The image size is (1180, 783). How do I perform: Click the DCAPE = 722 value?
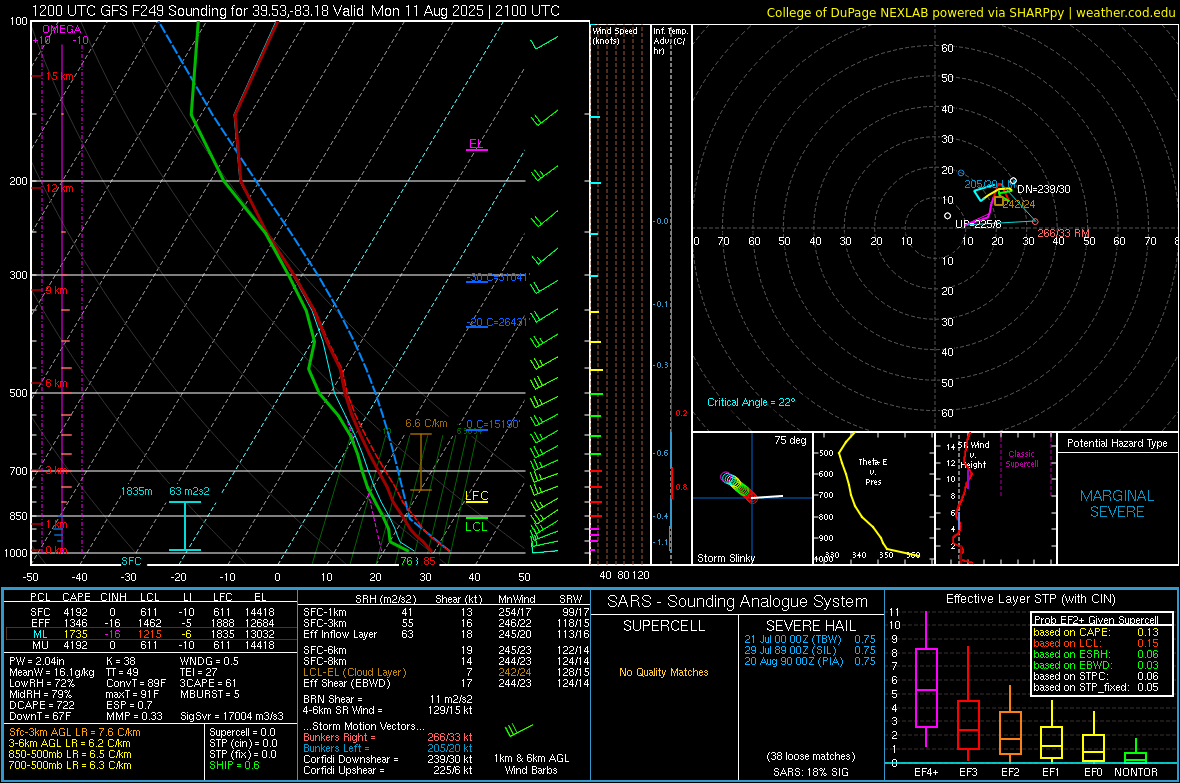[41, 705]
